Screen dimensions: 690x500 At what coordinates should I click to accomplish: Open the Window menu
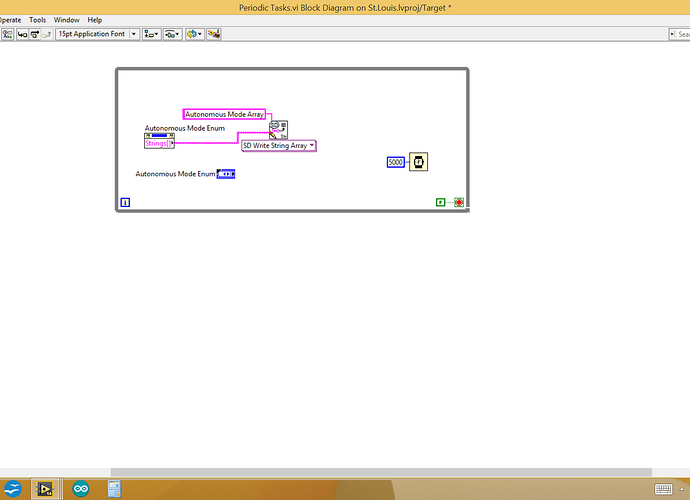point(66,20)
